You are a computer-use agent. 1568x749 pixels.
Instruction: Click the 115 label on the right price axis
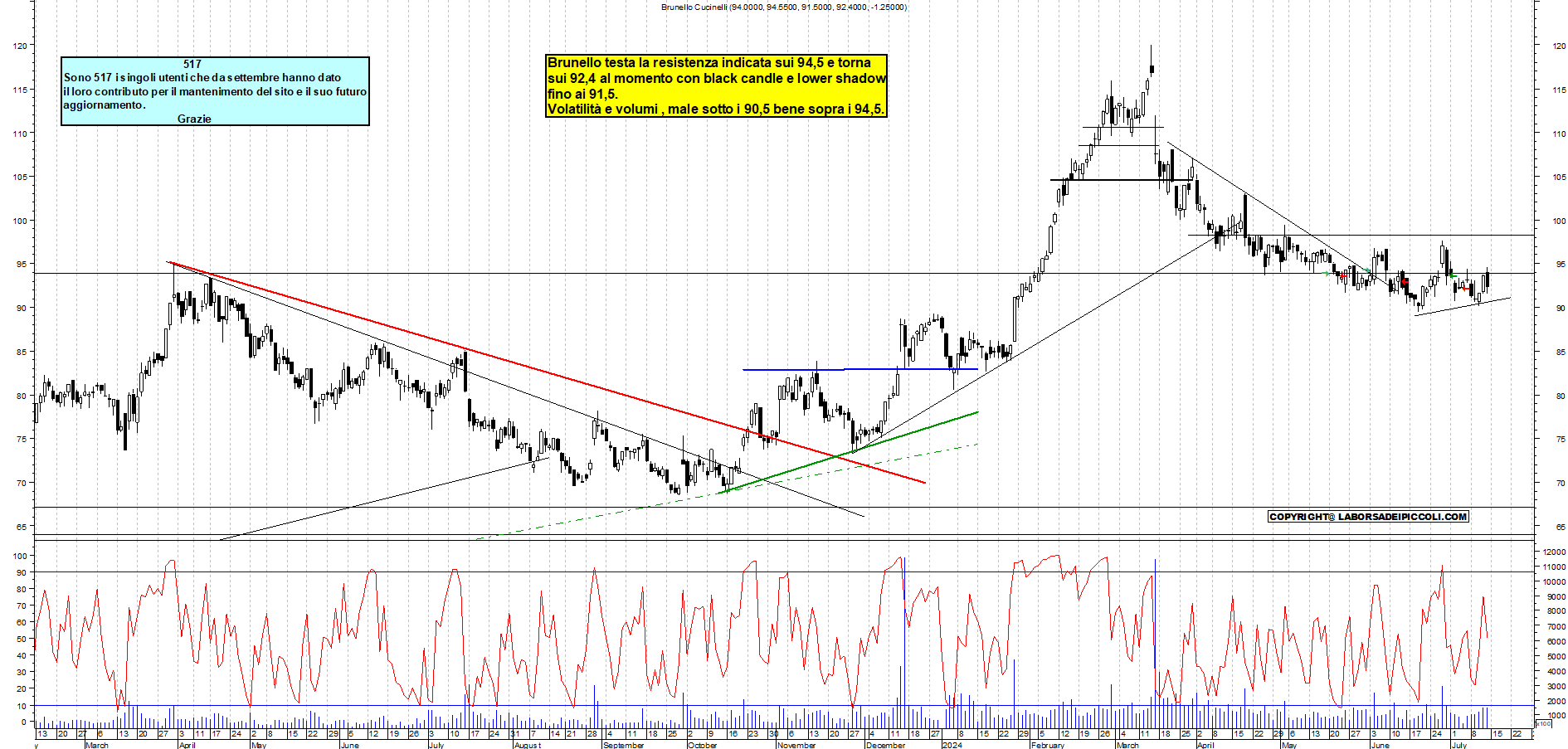1560,90
